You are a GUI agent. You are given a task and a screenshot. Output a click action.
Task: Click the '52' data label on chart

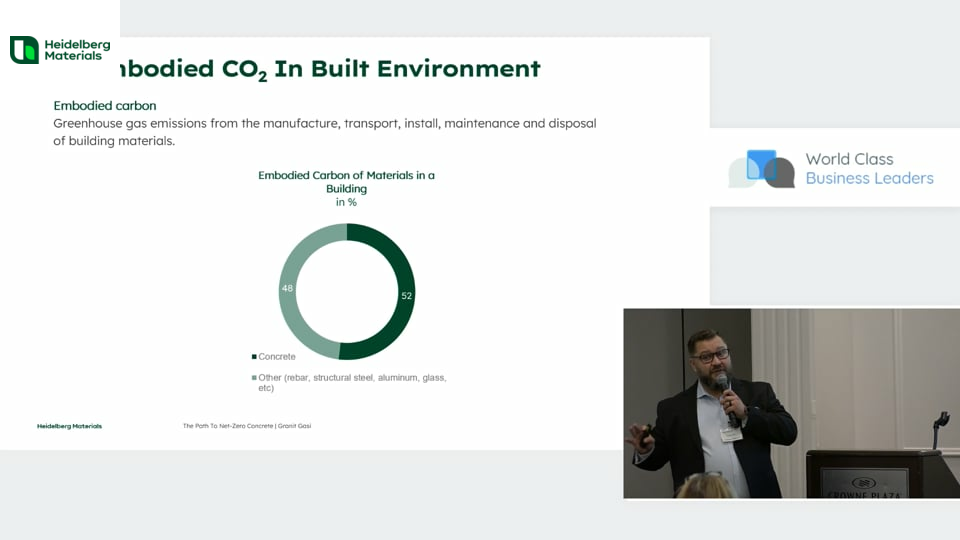tap(407, 296)
